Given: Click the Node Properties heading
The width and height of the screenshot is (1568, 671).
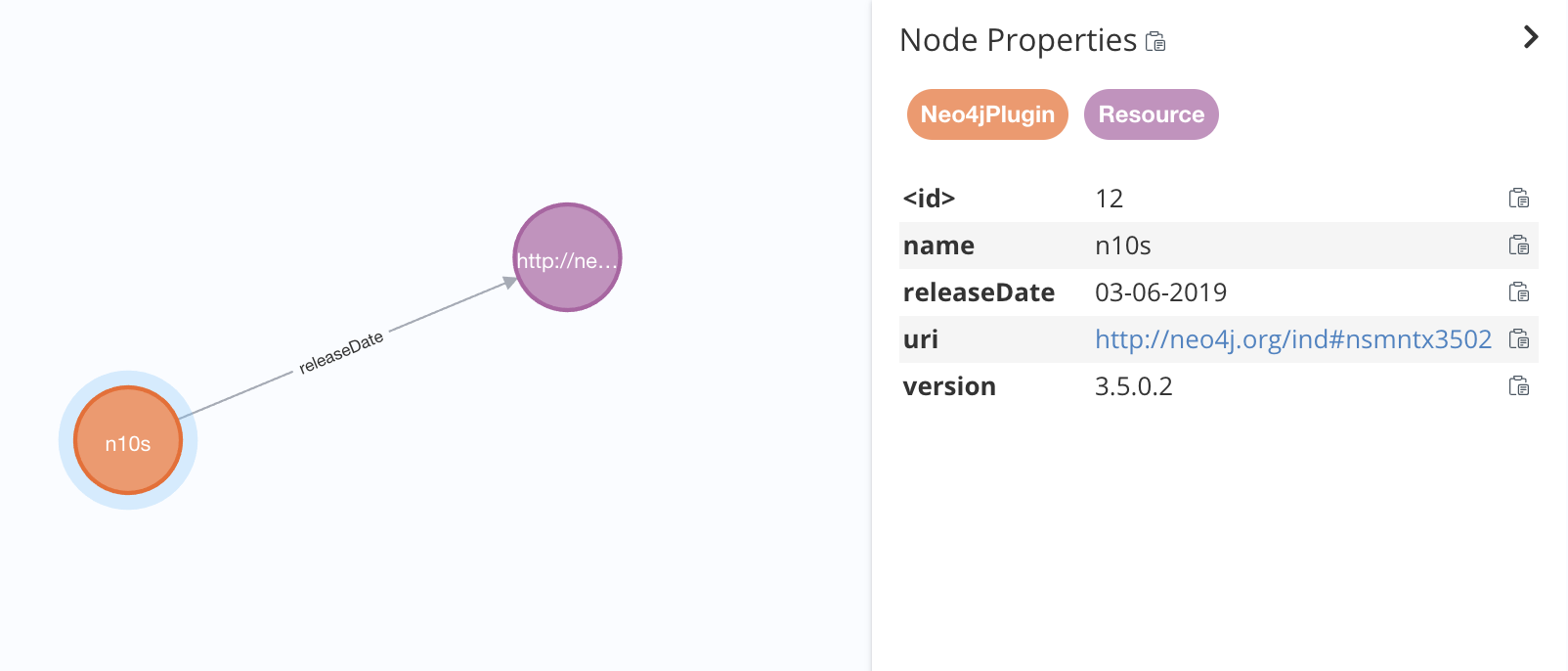Looking at the screenshot, I should point(1018,40).
